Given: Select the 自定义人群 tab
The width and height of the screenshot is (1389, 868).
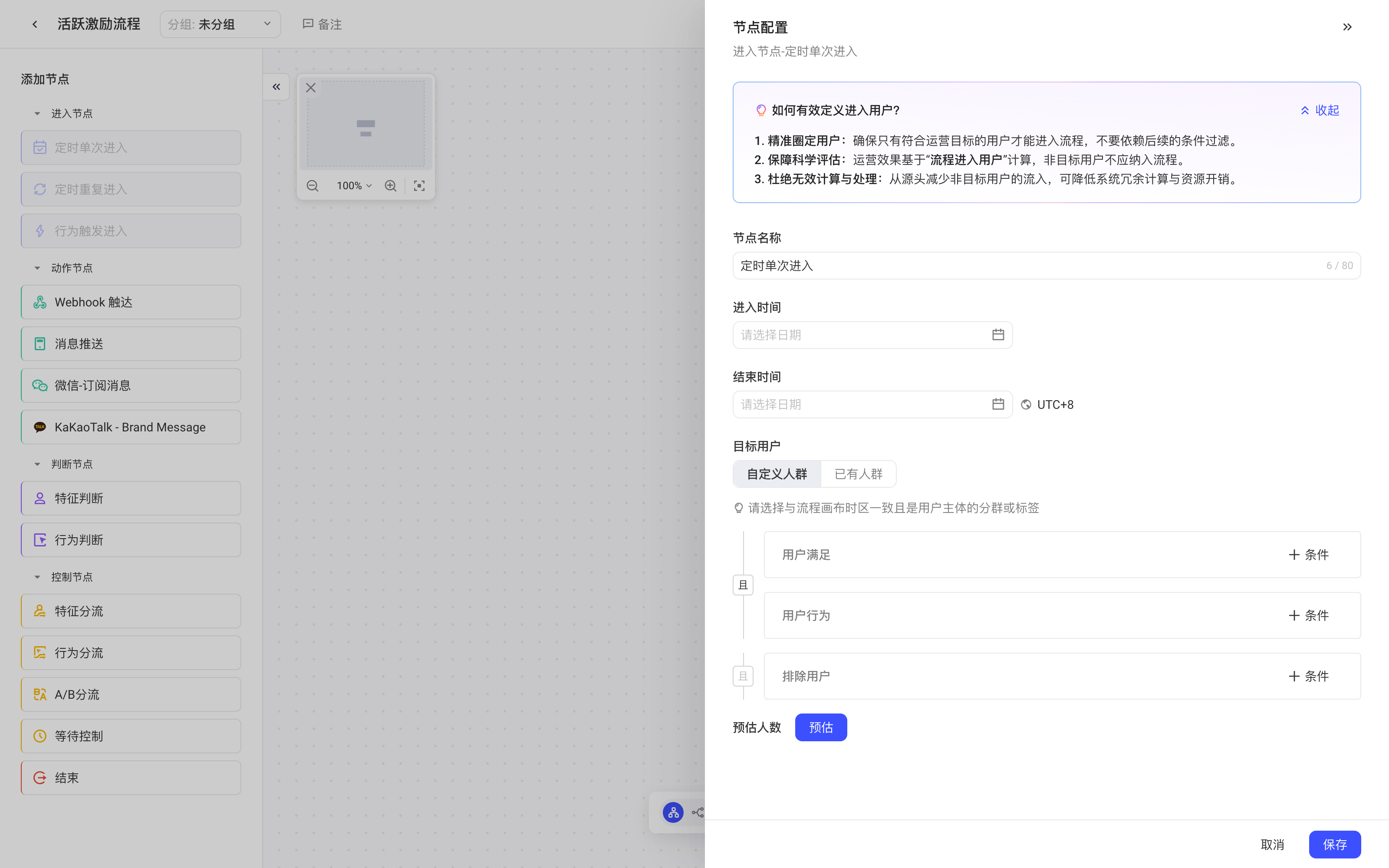Looking at the screenshot, I should click(x=777, y=473).
